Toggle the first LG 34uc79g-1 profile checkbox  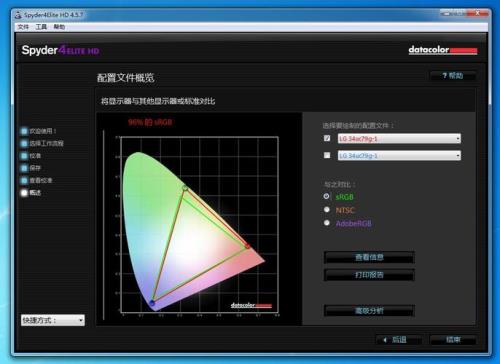[327, 138]
